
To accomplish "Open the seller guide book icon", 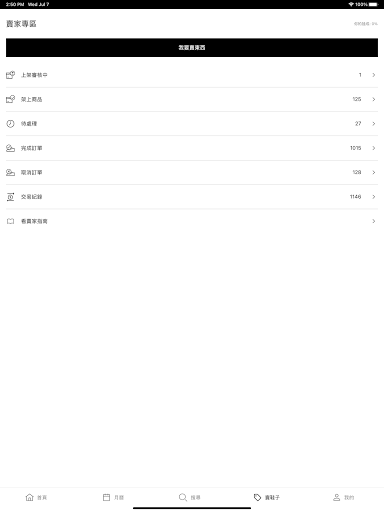I will click(x=10, y=221).
